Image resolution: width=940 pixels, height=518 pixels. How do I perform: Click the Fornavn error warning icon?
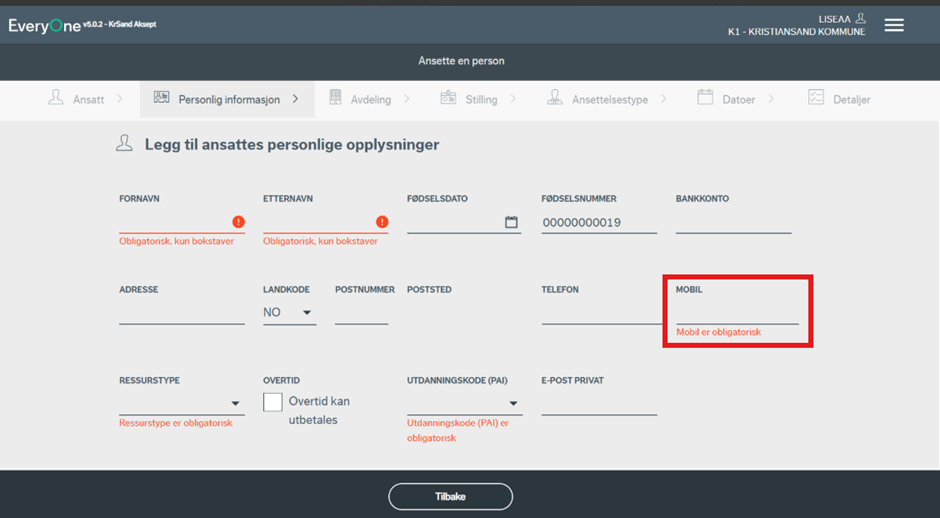238,222
